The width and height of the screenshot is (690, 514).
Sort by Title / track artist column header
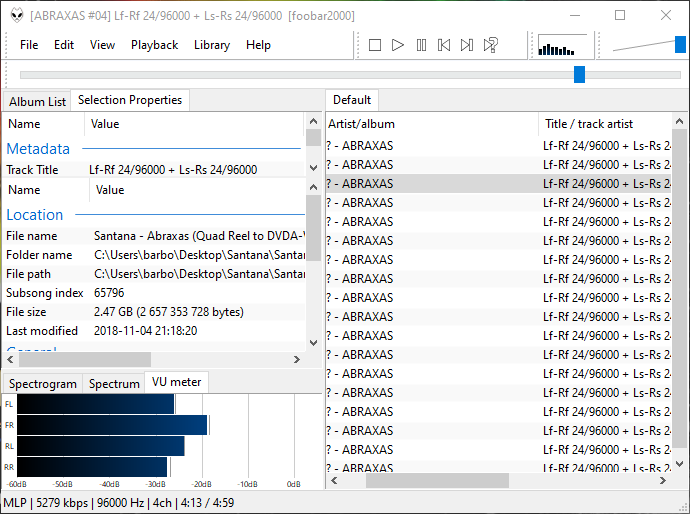[606, 124]
